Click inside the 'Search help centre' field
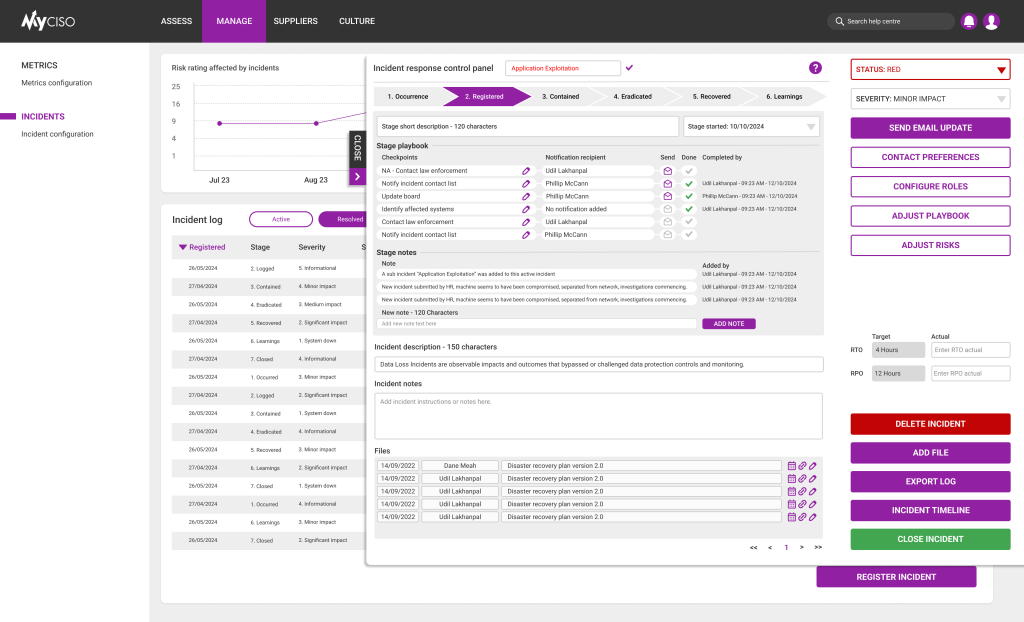This screenshot has width=1024, height=622. [890, 20]
